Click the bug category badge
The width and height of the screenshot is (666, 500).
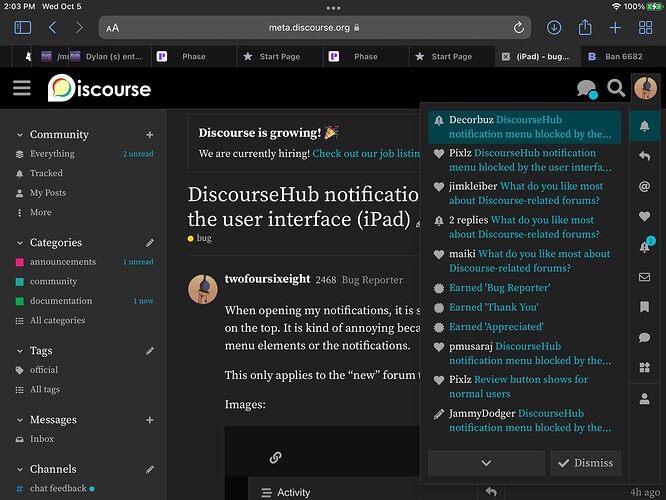(200, 238)
